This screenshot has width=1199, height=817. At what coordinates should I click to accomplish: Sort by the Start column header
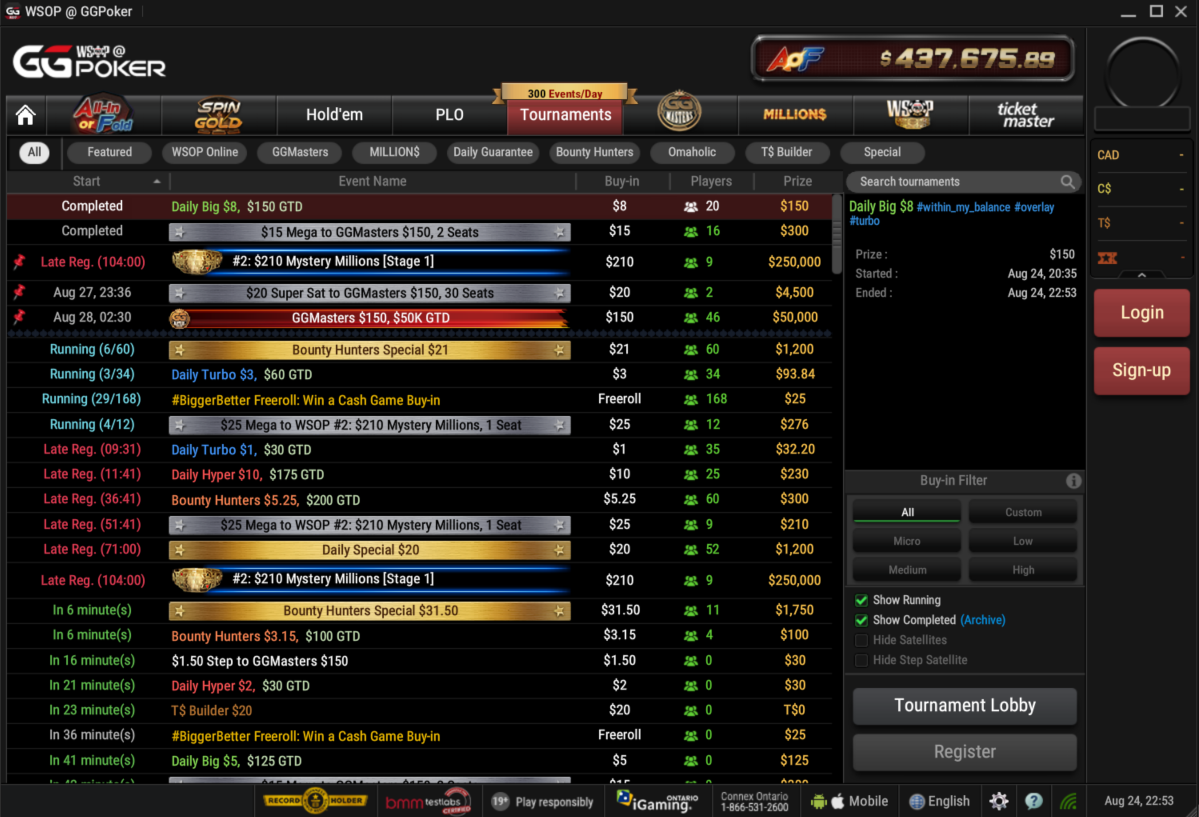point(87,181)
